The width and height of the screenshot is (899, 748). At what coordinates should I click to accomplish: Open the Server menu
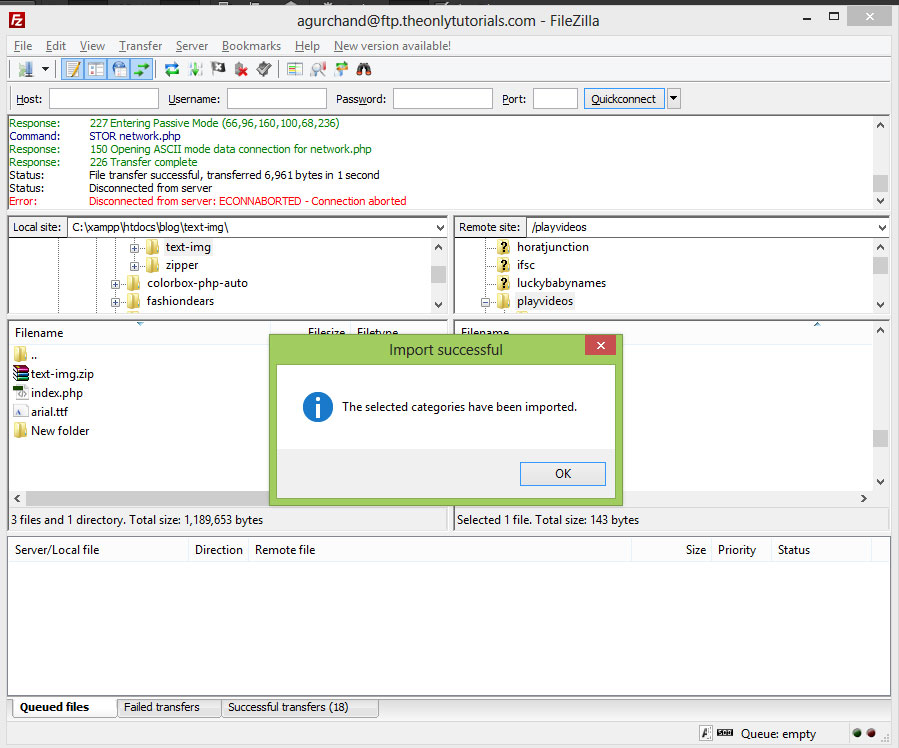click(191, 46)
